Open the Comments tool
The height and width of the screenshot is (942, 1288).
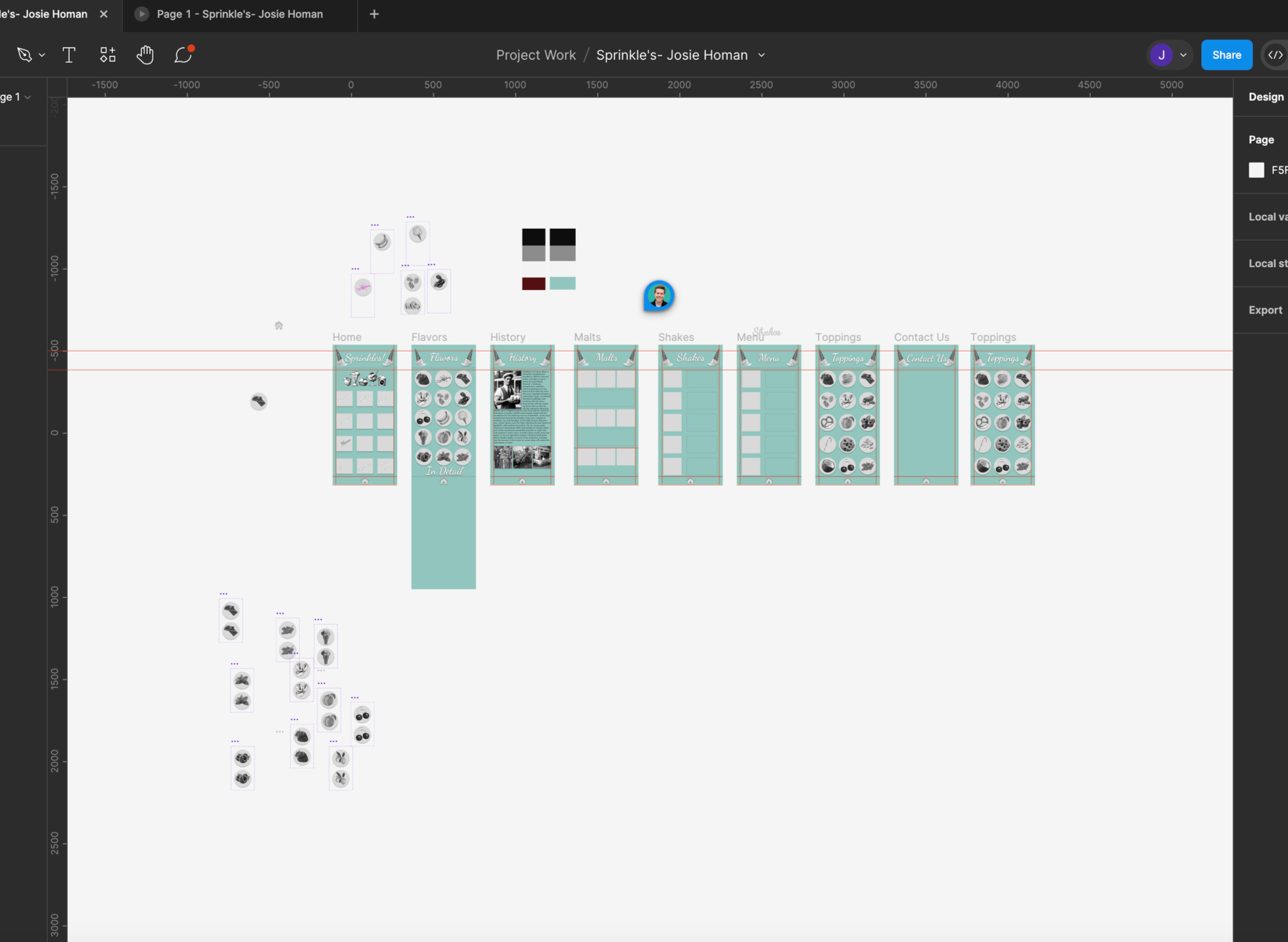click(x=183, y=55)
